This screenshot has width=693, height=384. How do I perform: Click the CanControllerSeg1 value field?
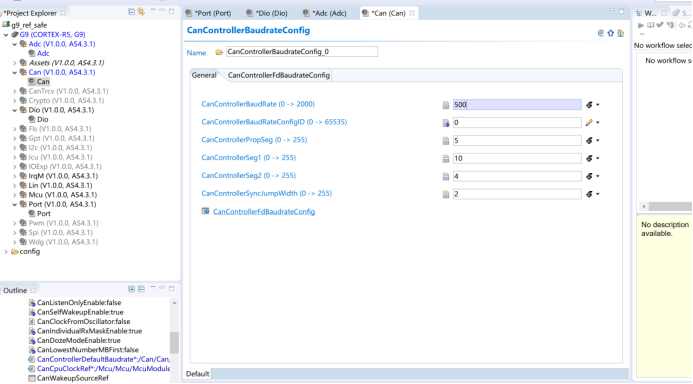coord(517,158)
